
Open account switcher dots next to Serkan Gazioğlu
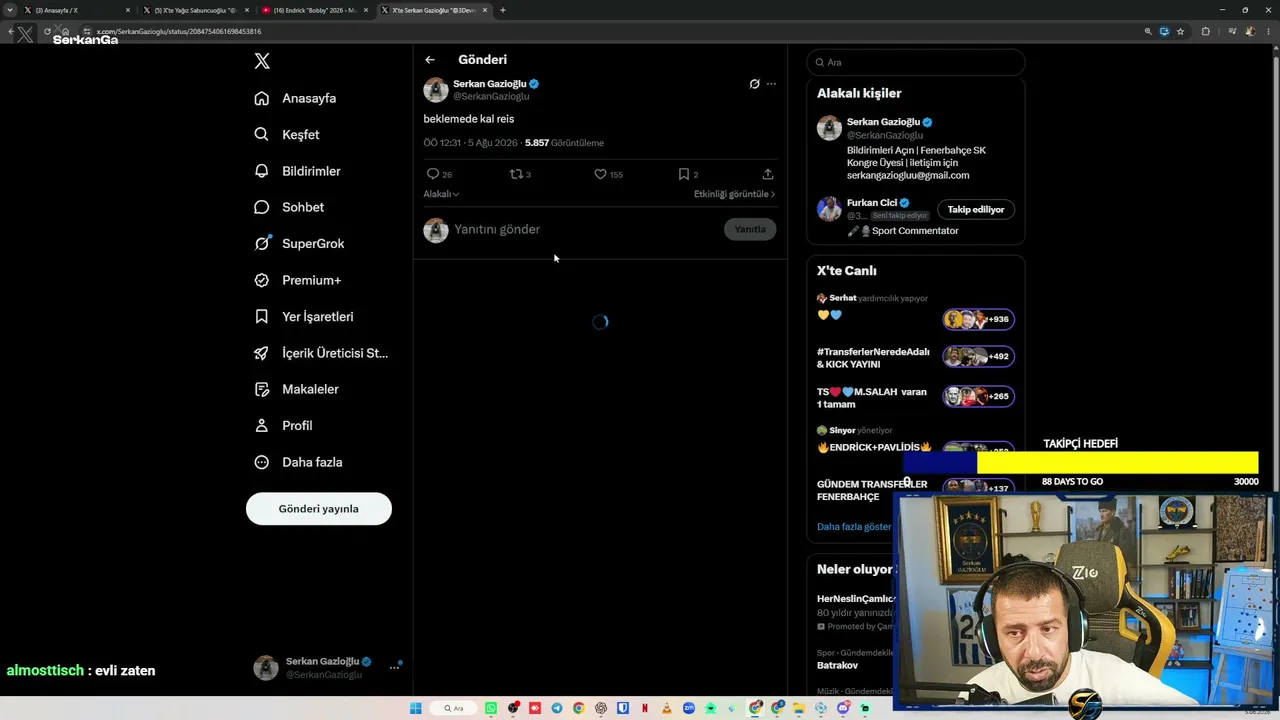coord(394,667)
